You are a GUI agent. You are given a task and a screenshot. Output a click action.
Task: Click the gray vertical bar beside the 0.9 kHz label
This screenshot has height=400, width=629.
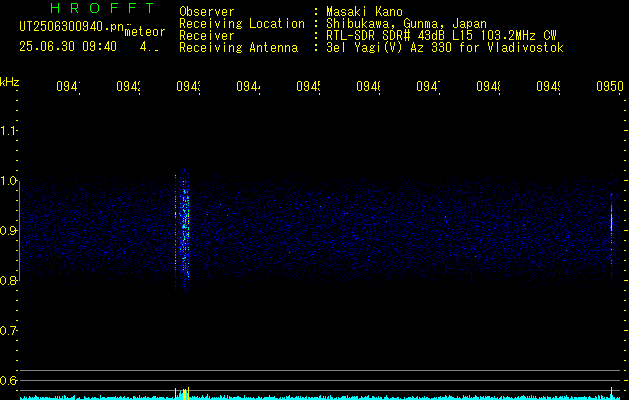pyautogui.click(x=19, y=231)
